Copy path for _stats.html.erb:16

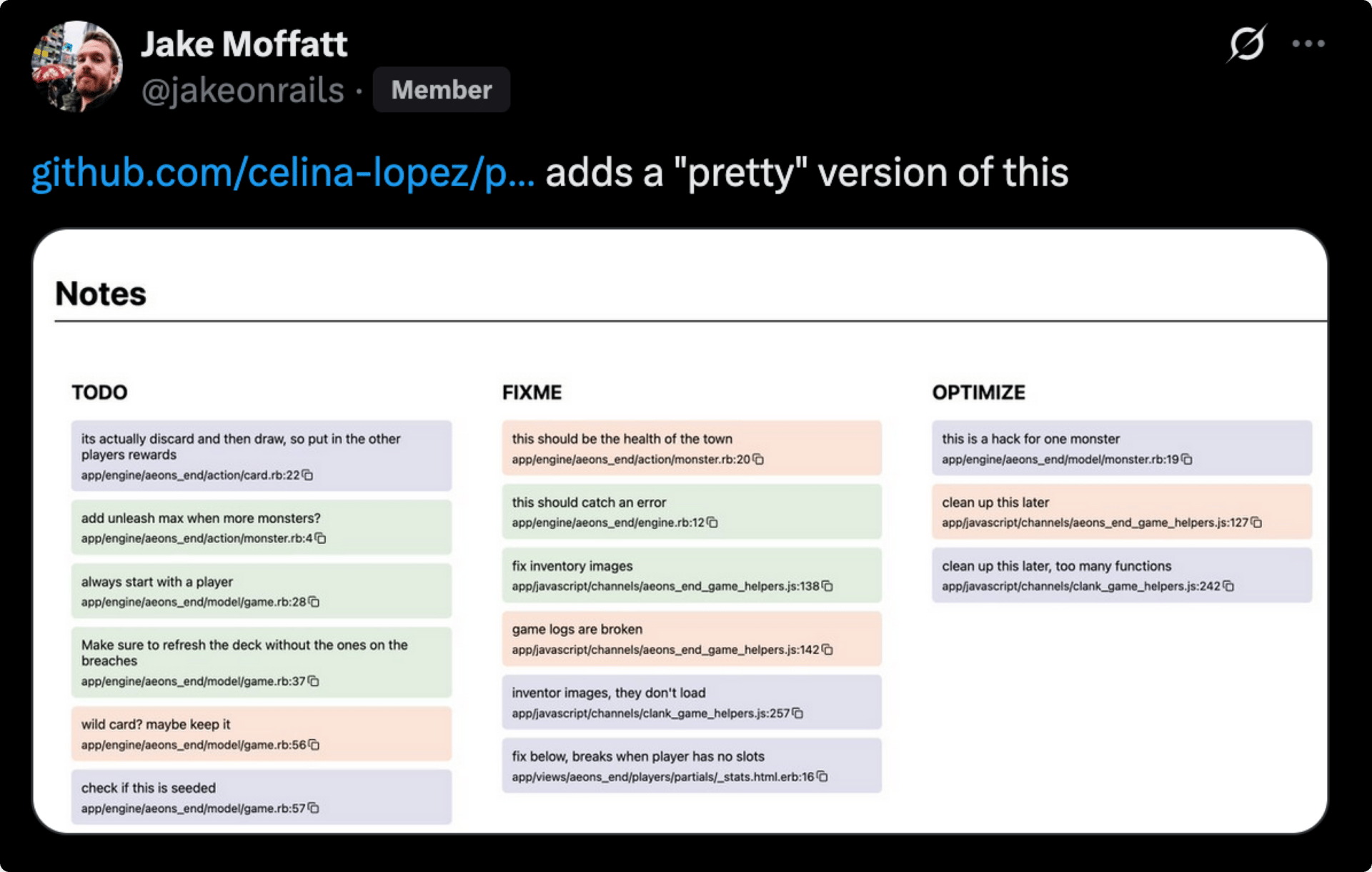822,776
